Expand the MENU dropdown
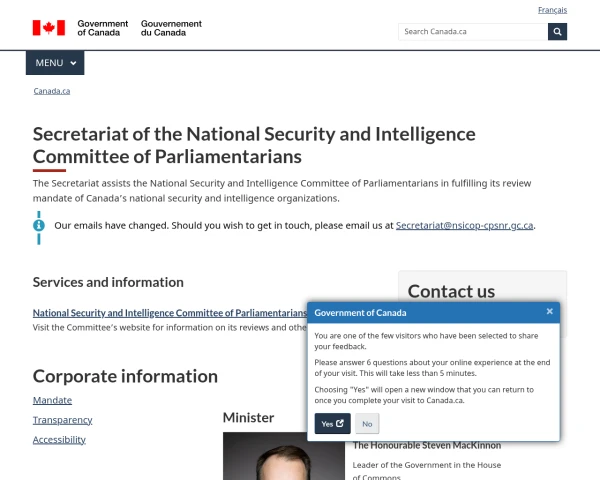Image resolution: width=600 pixels, height=480 pixels. tap(55, 63)
